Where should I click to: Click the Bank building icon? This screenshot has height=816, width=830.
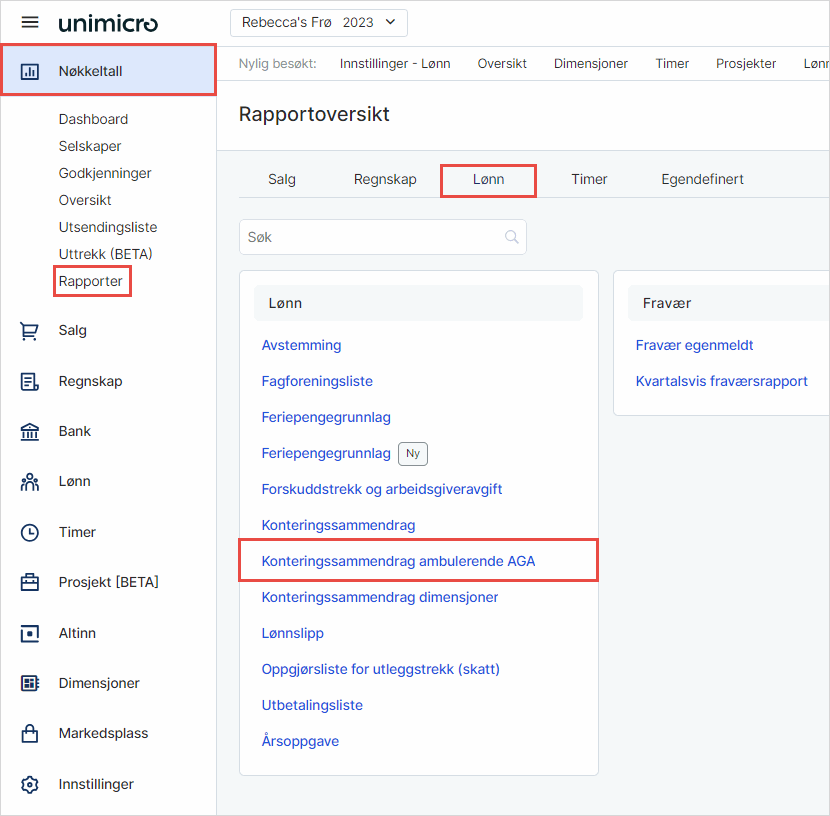click(30, 432)
